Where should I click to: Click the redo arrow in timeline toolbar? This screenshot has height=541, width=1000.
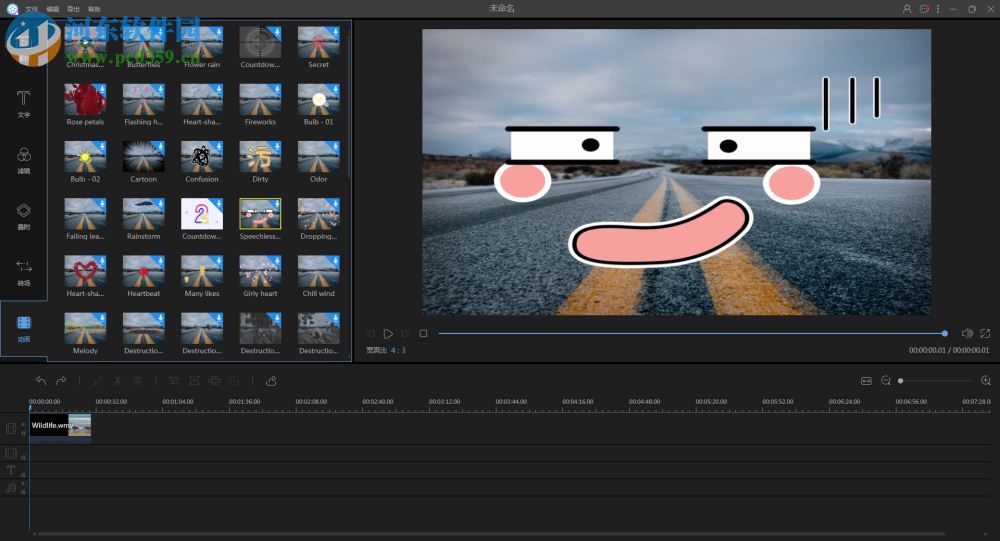61,381
